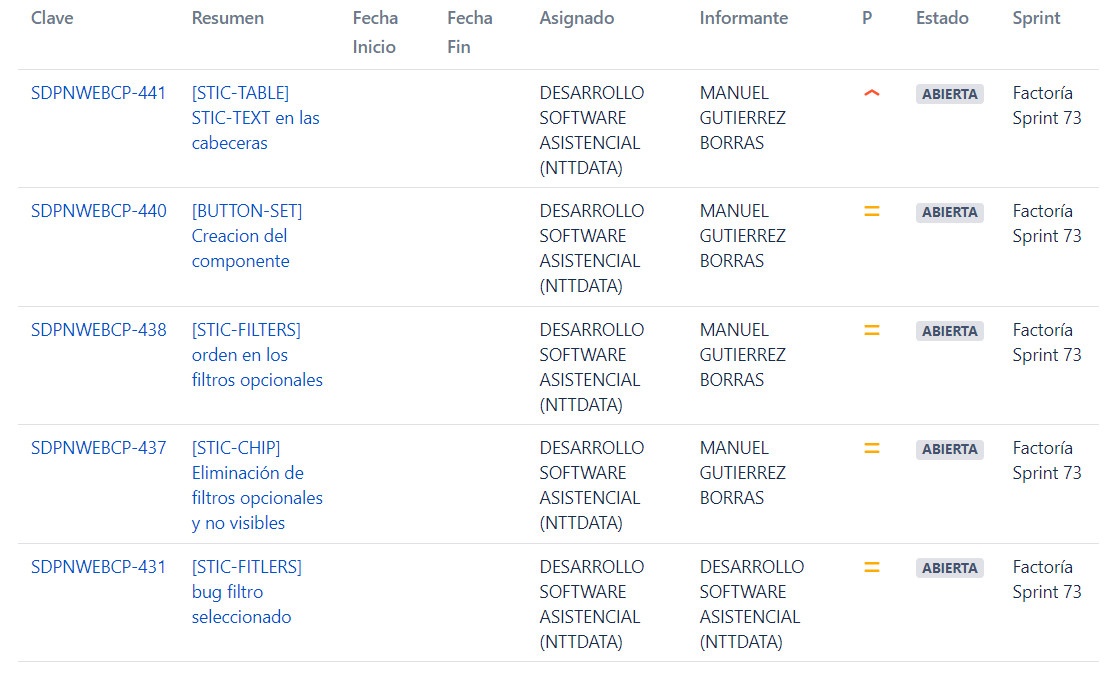The image size is (1114, 674).
Task: Open the BUTTON-SET Creacion del componente summary
Action: coord(247,236)
